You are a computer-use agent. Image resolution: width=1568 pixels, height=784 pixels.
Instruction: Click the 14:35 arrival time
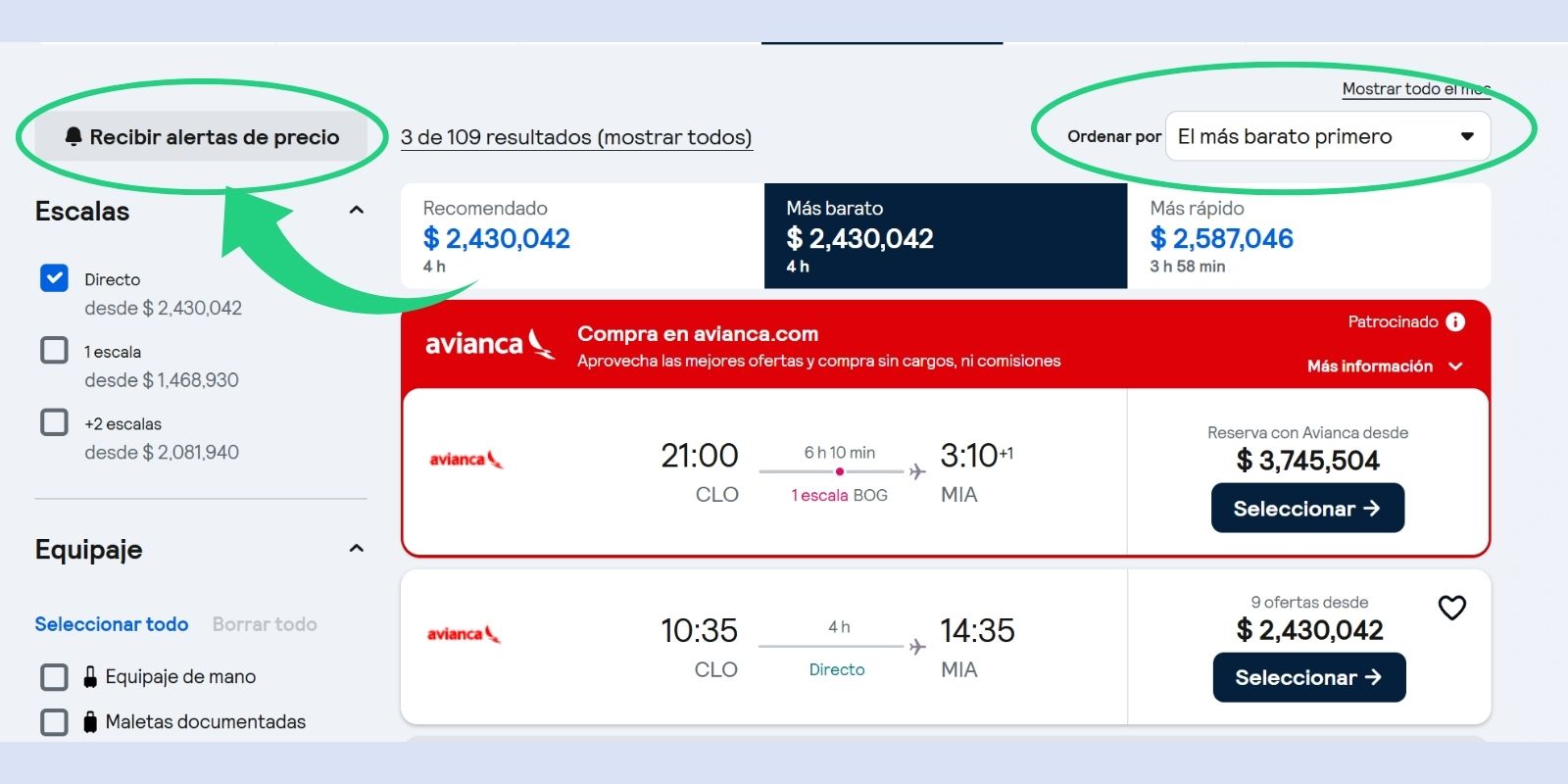point(977,630)
